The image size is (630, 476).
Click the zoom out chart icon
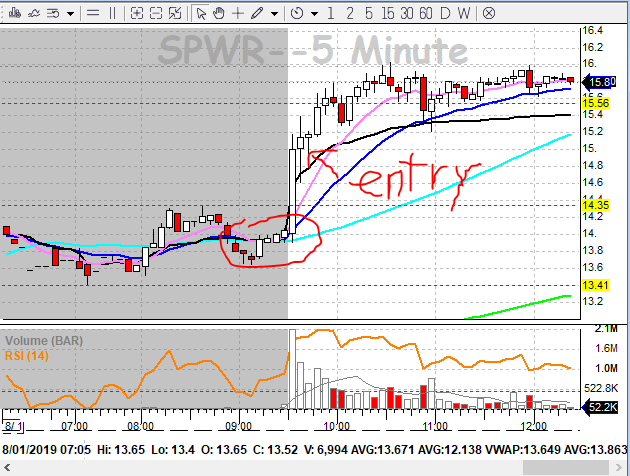pos(156,14)
